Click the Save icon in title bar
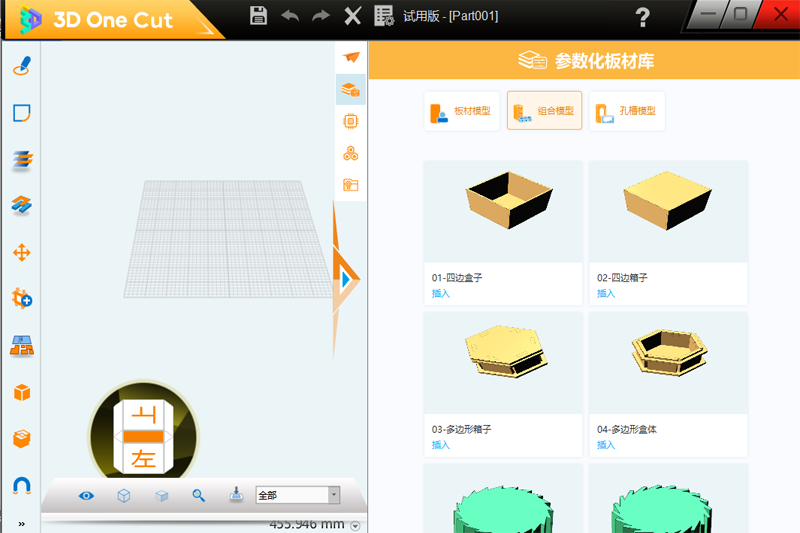 [x=259, y=16]
